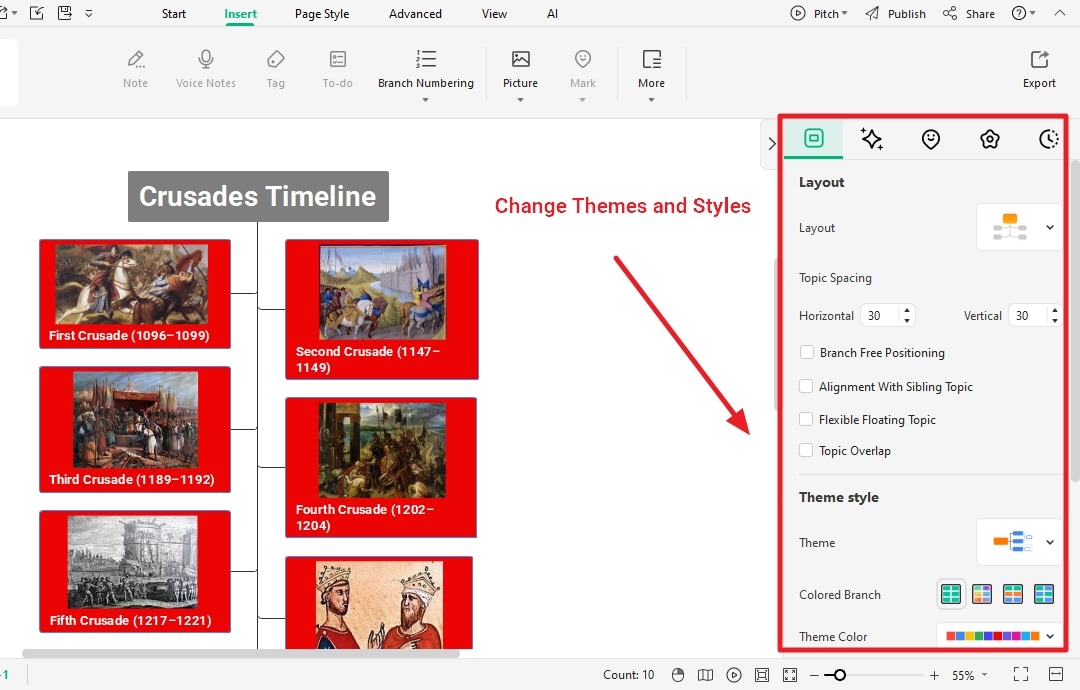Open the quick access customize arrow
Image resolution: width=1080 pixels, height=690 pixels.
coord(89,13)
